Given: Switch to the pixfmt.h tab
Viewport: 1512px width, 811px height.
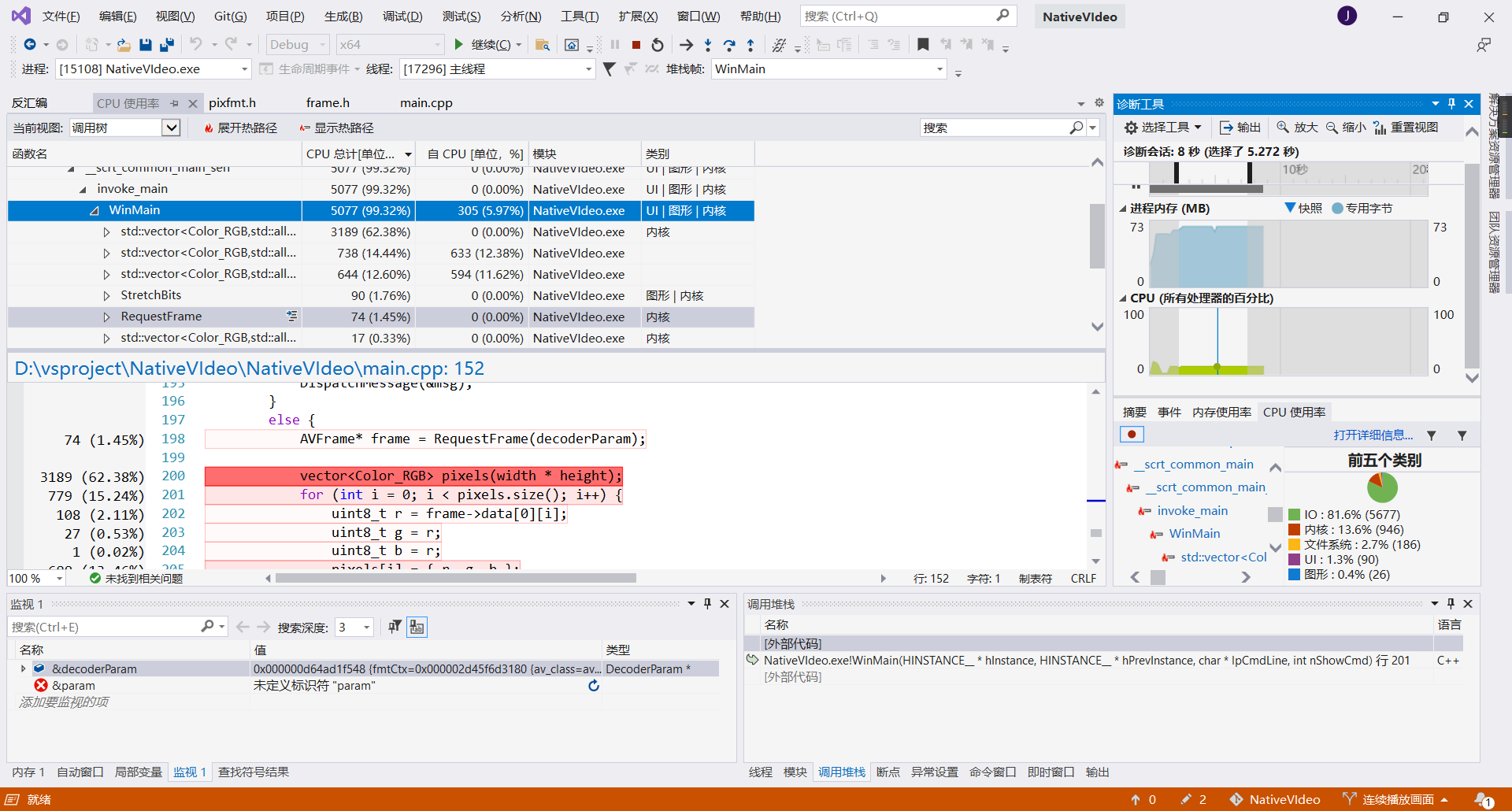Looking at the screenshot, I should click(x=232, y=103).
